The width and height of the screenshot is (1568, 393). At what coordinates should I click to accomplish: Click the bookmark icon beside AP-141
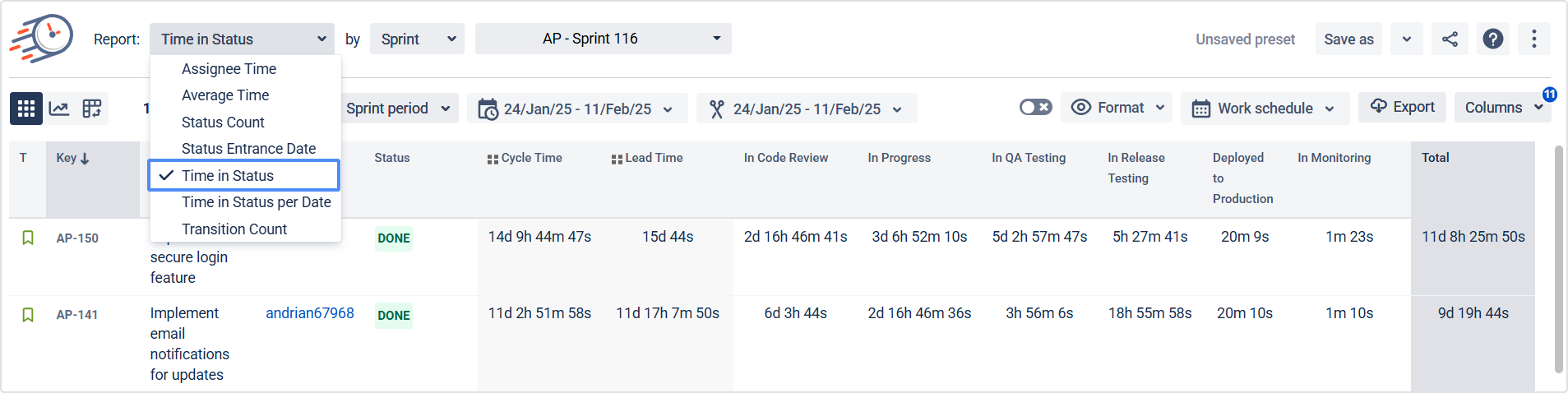(x=28, y=315)
